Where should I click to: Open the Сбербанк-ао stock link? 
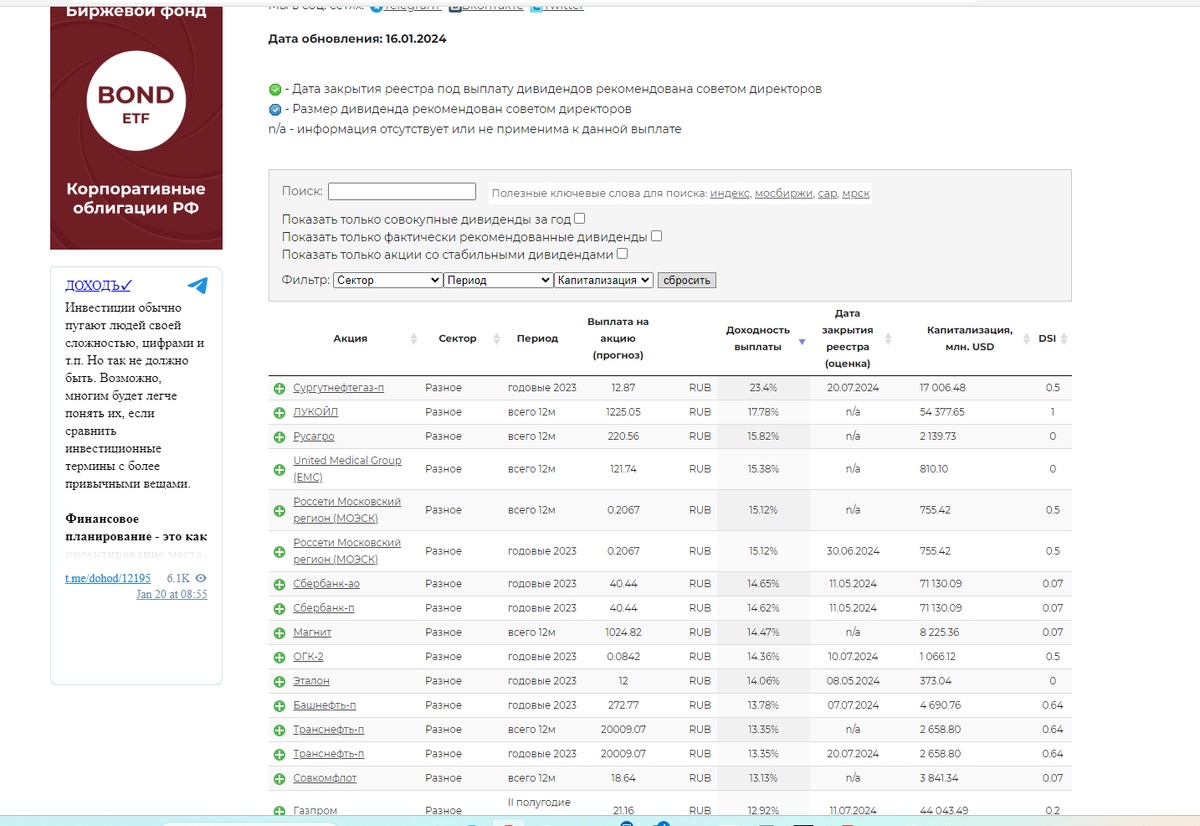pyautogui.click(x=326, y=584)
